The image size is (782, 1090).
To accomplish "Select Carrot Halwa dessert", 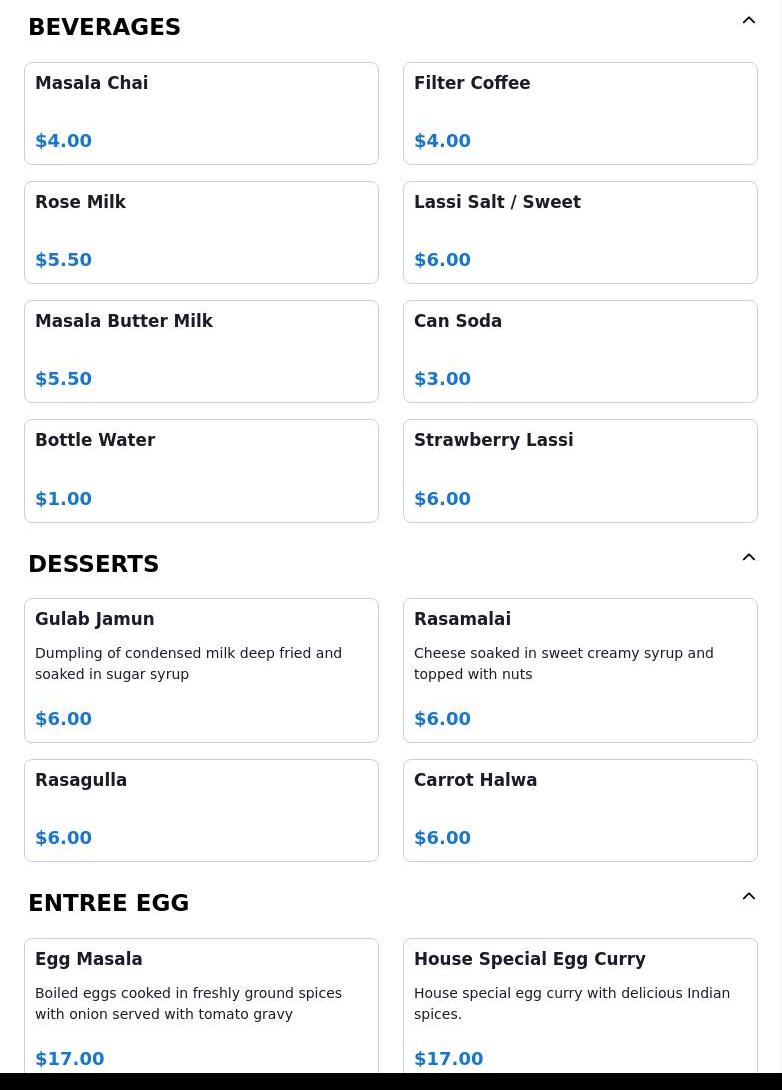I will 580,810.
